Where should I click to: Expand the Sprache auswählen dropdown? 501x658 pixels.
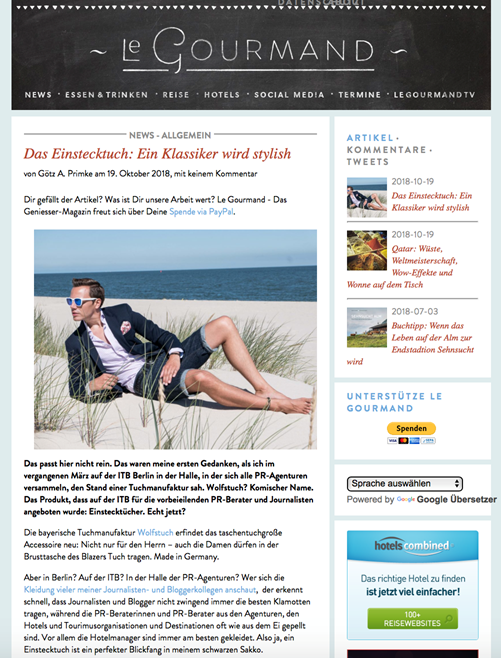point(404,484)
